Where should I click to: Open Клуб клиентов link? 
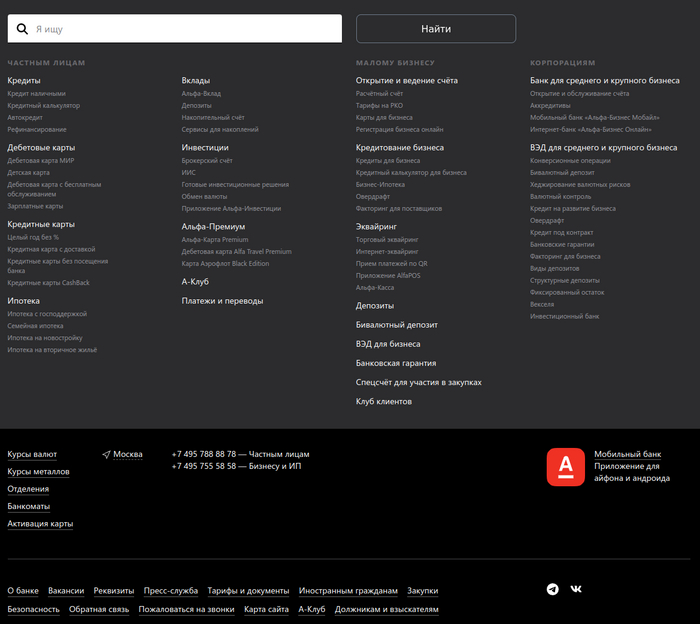click(x=384, y=402)
